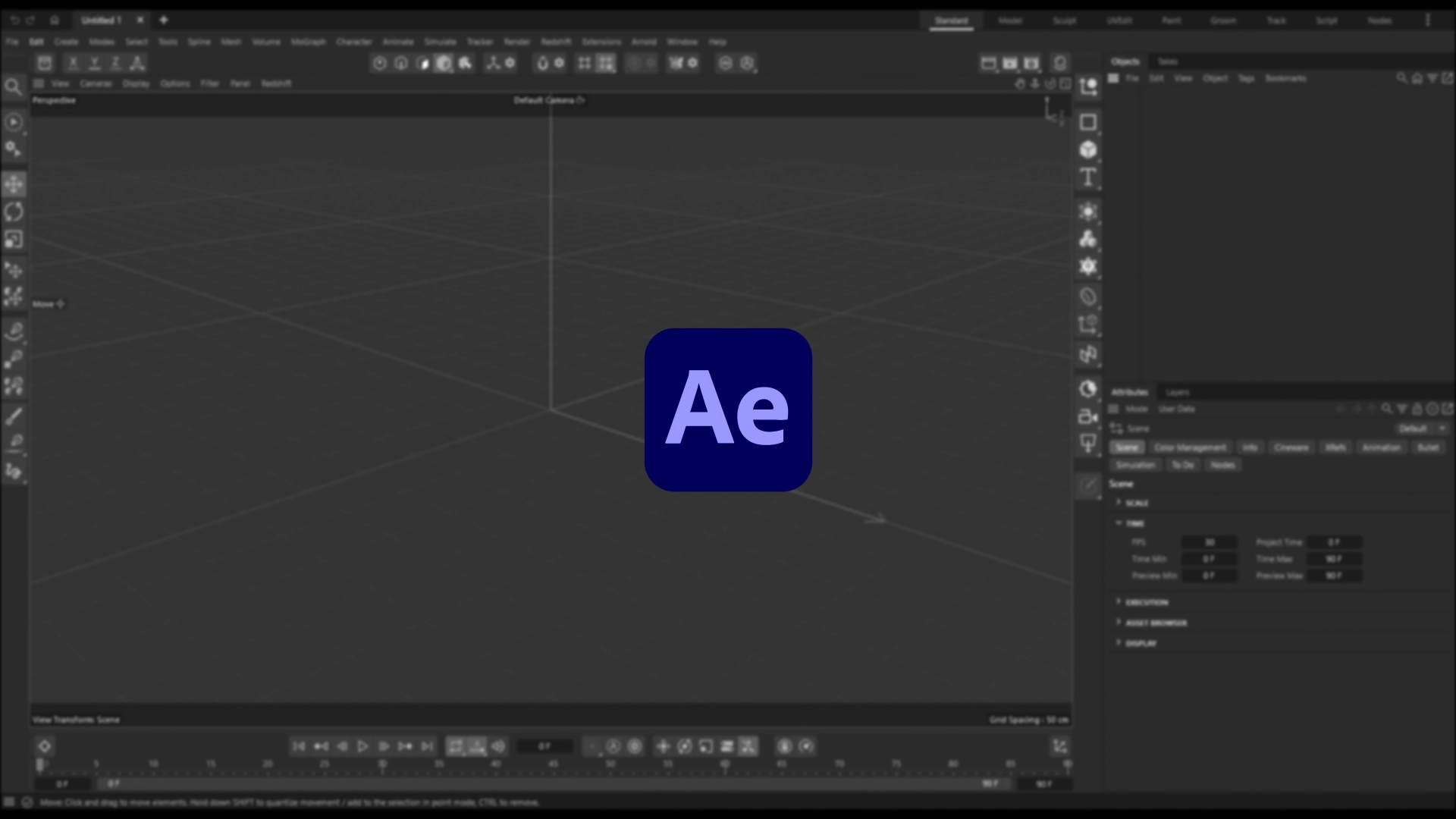Select the Move tool in left toolbar
This screenshot has width=1456, height=819.
14,184
